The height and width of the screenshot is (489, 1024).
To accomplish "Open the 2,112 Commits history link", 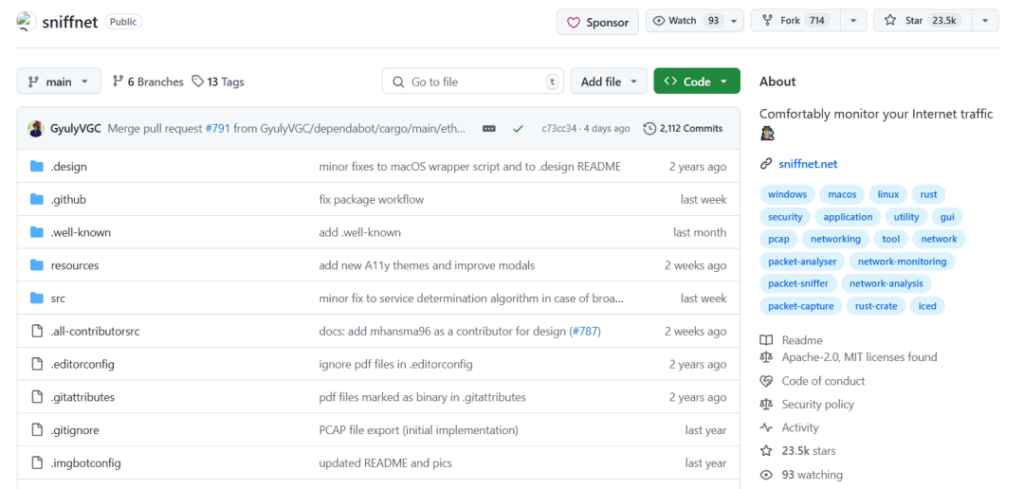I will coord(683,129).
